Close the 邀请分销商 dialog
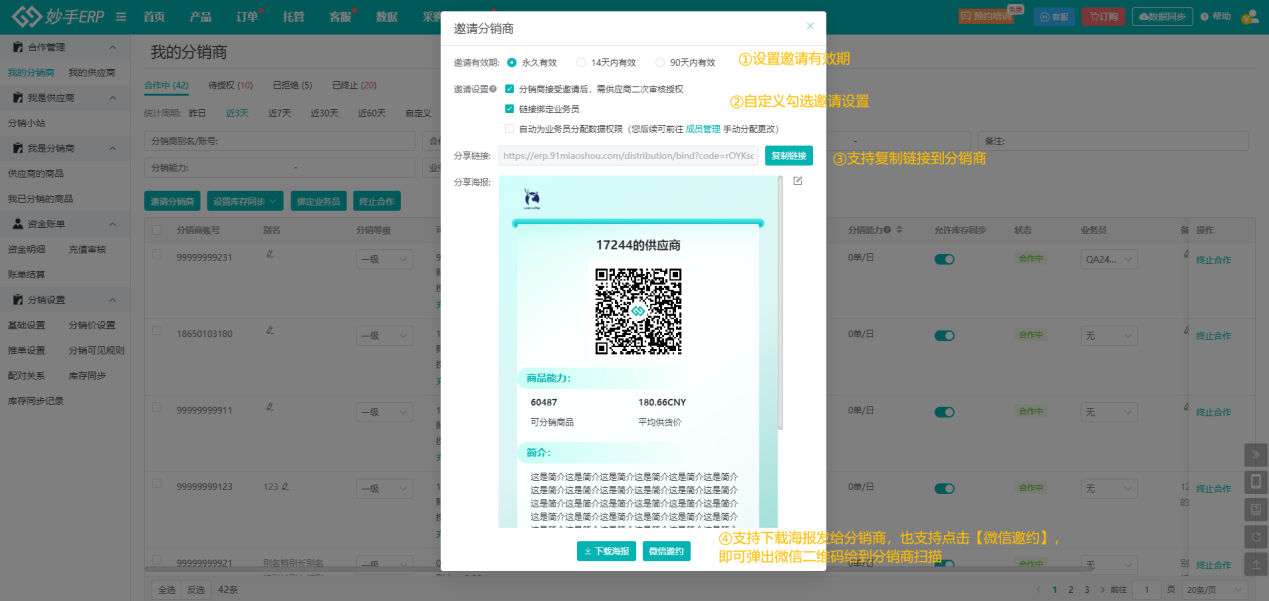 (x=810, y=26)
